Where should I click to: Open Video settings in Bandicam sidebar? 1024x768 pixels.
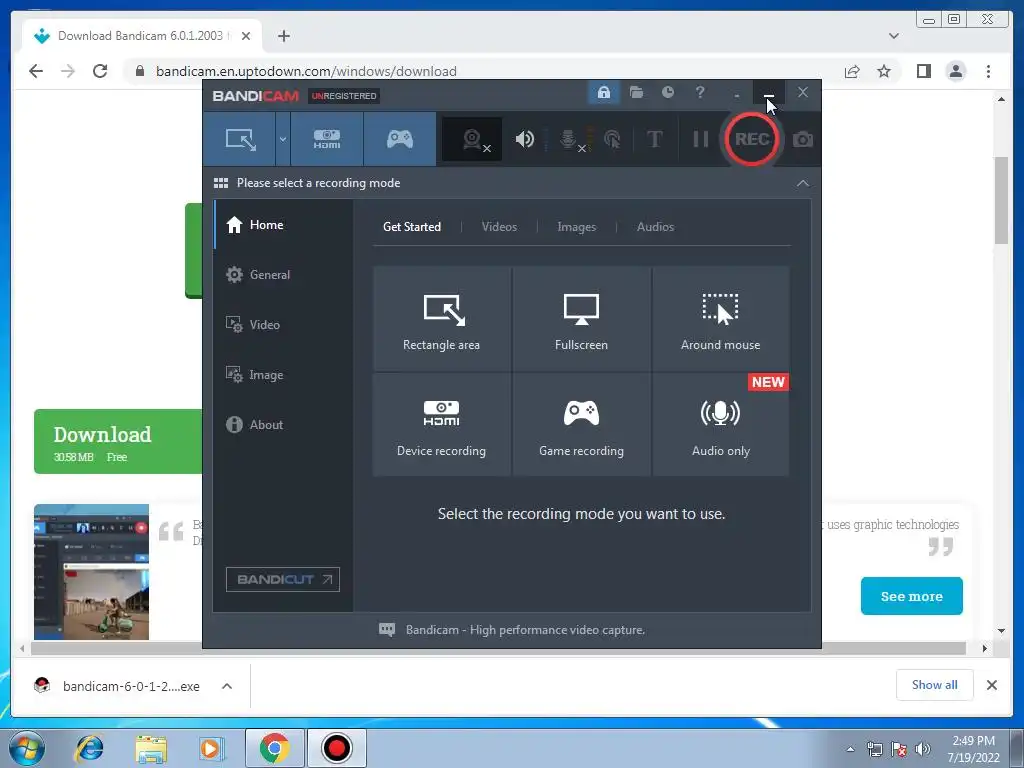[x=283, y=325]
